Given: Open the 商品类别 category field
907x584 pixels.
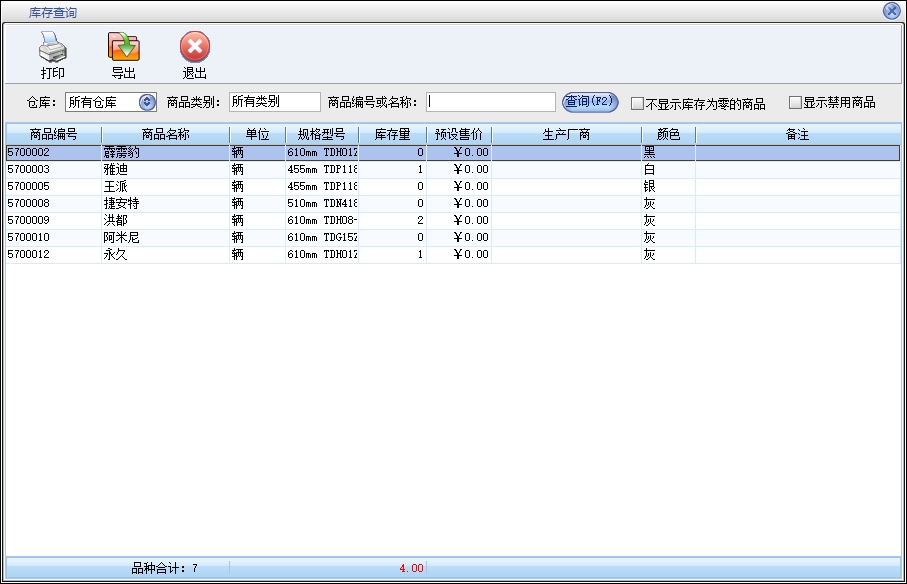Looking at the screenshot, I should [274, 102].
